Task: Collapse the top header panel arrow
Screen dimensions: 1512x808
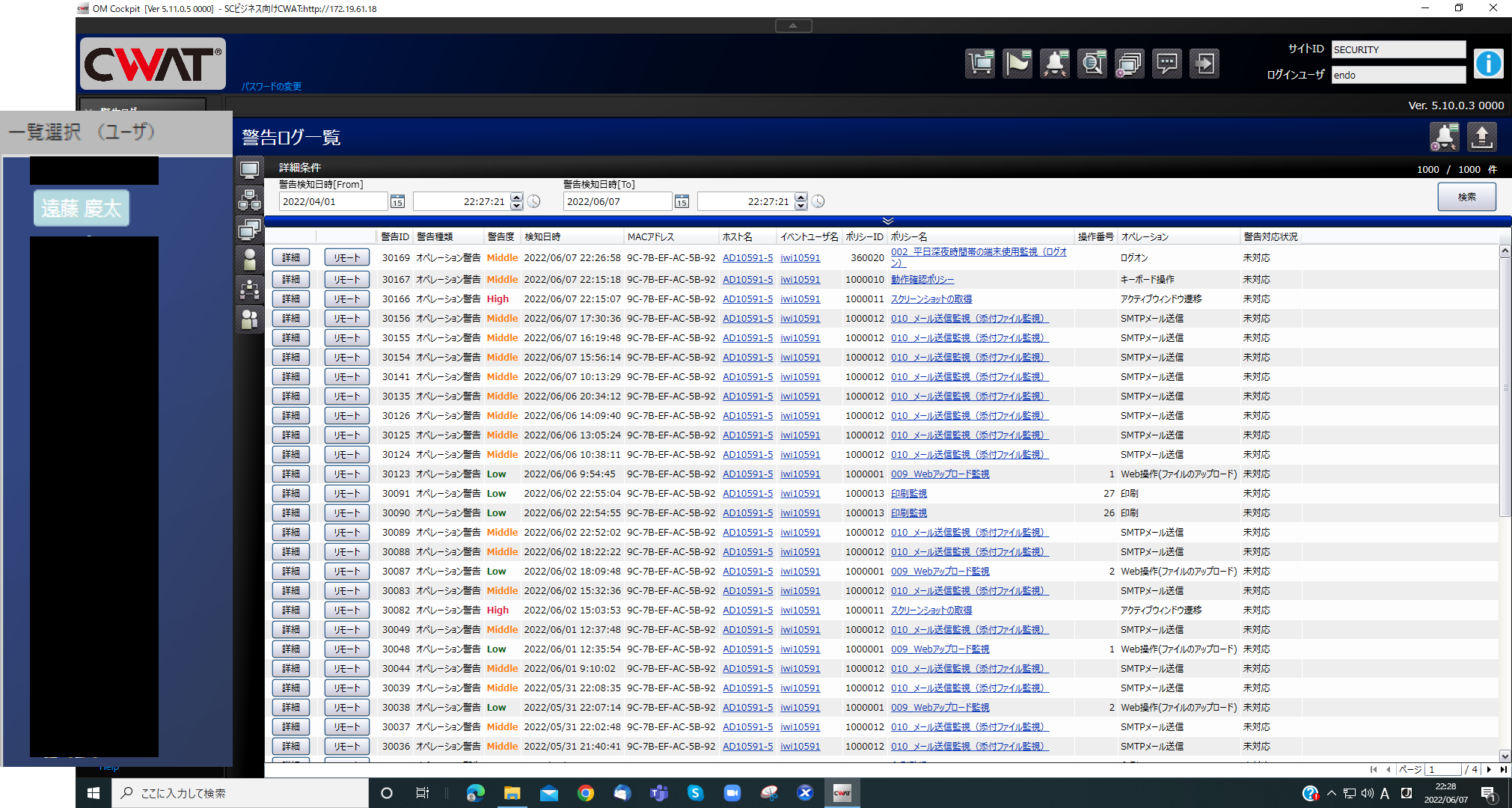Action: click(x=793, y=25)
